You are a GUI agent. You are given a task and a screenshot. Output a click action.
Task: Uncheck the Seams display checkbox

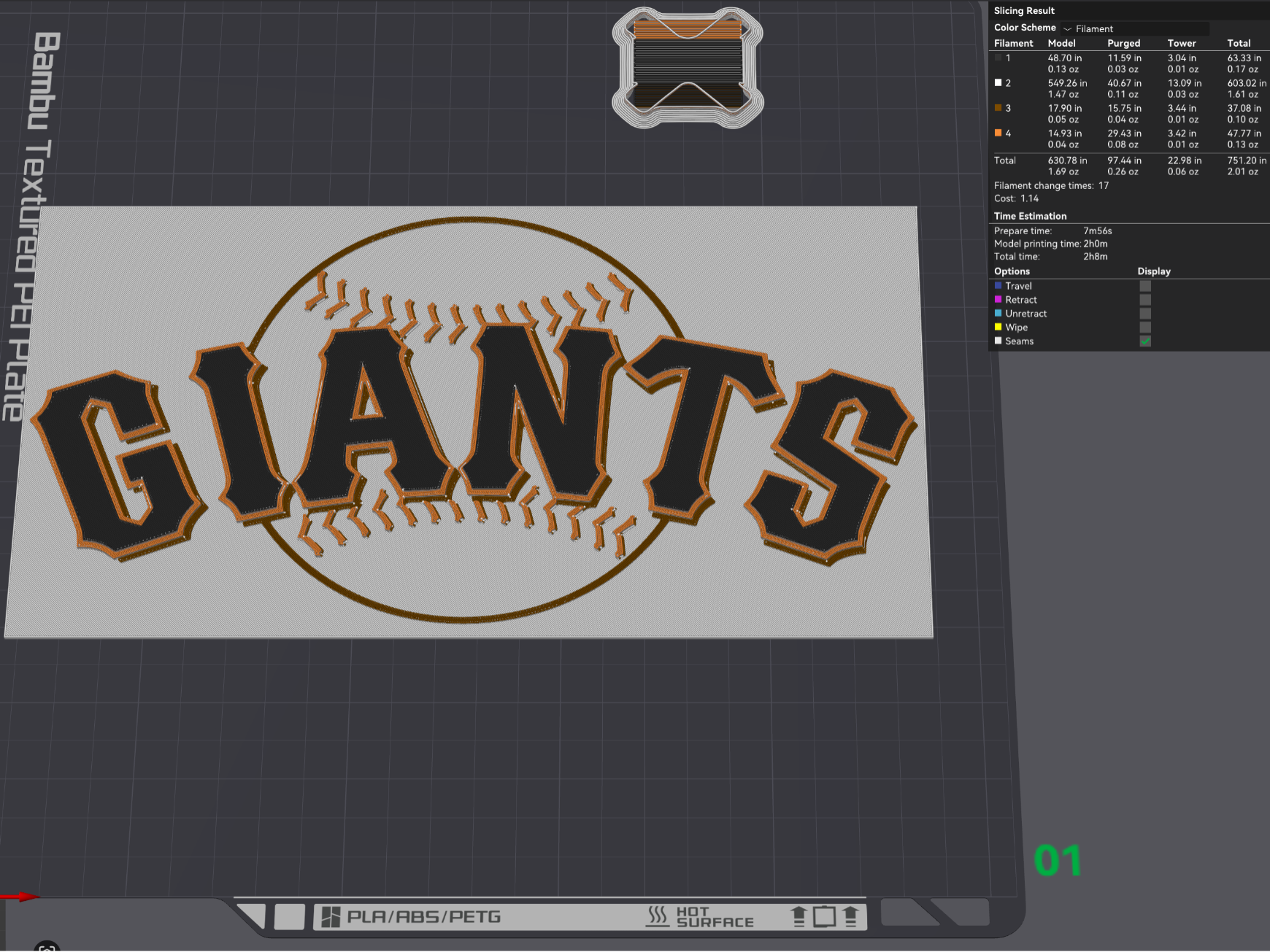[1145, 341]
